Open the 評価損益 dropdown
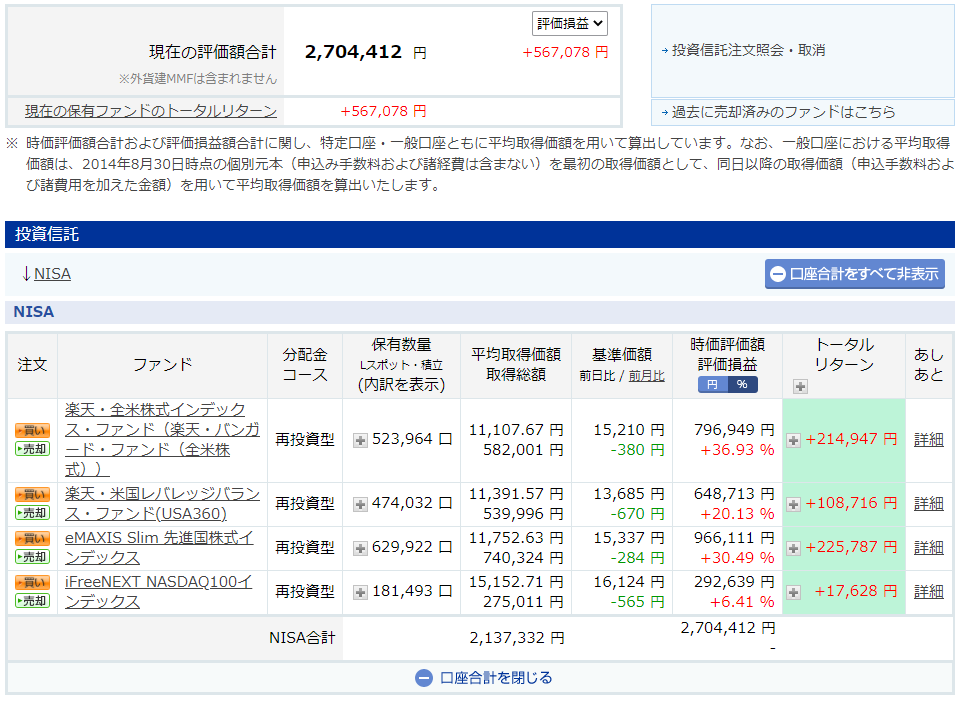This screenshot has height=701, width=960. point(569,24)
